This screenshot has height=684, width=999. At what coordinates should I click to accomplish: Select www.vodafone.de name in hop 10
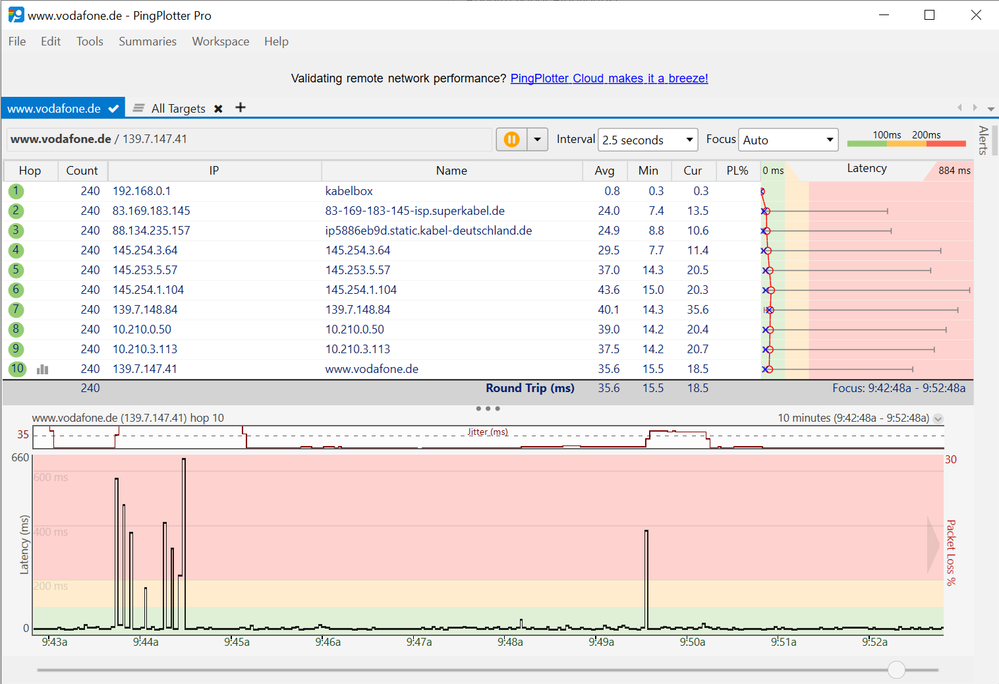(x=372, y=369)
